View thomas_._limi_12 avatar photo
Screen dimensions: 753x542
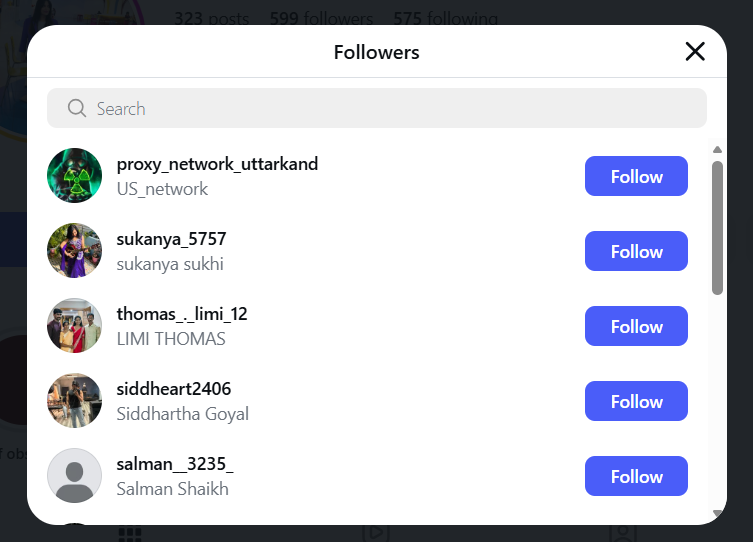75,326
